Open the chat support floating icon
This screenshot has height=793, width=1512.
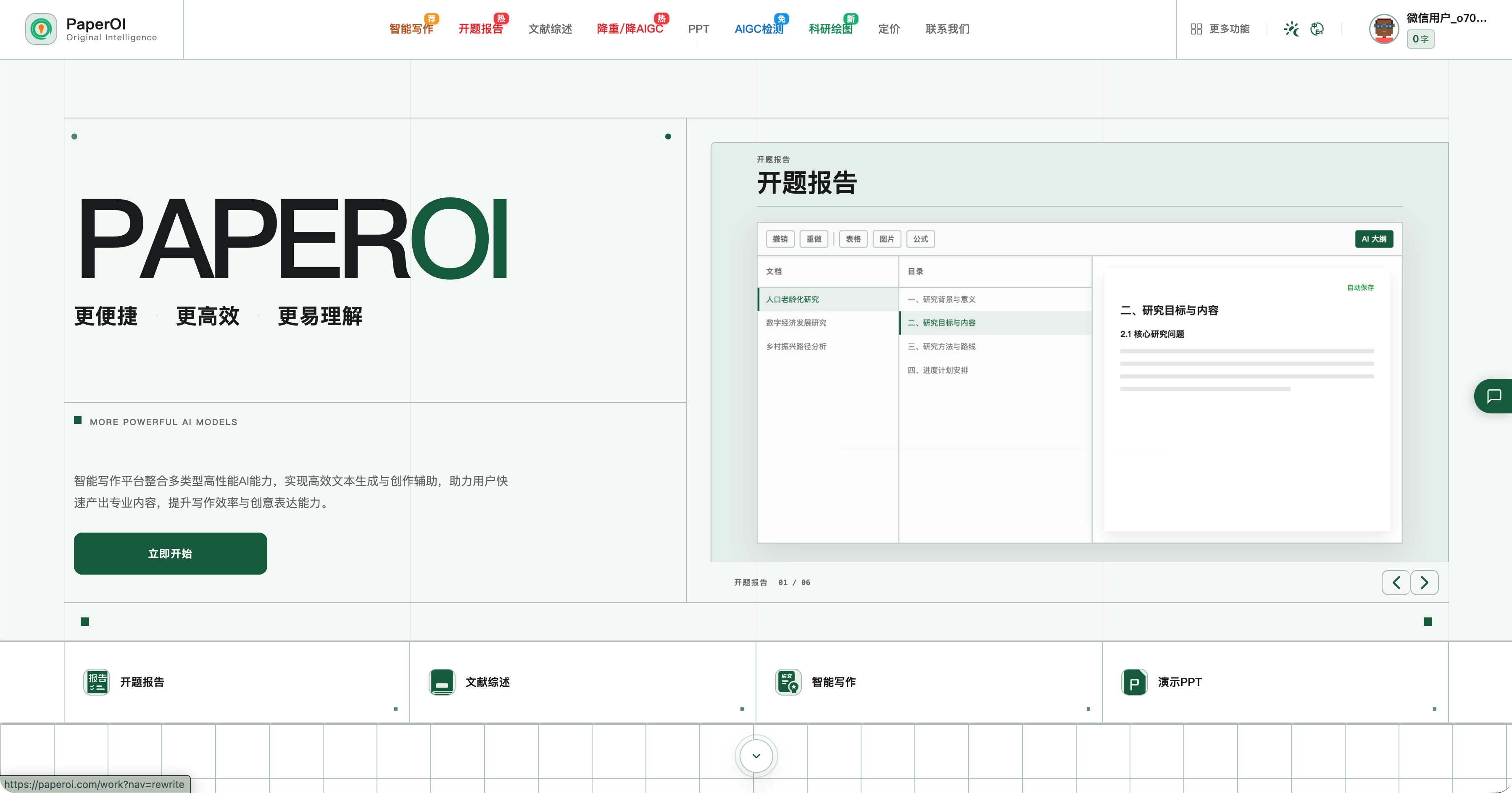pyautogui.click(x=1494, y=396)
